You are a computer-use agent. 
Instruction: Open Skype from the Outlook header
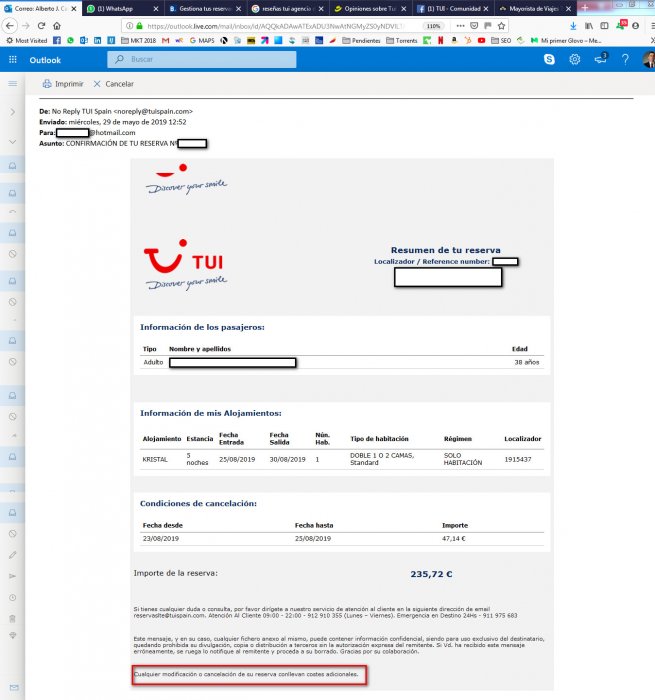[x=549, y=59]
